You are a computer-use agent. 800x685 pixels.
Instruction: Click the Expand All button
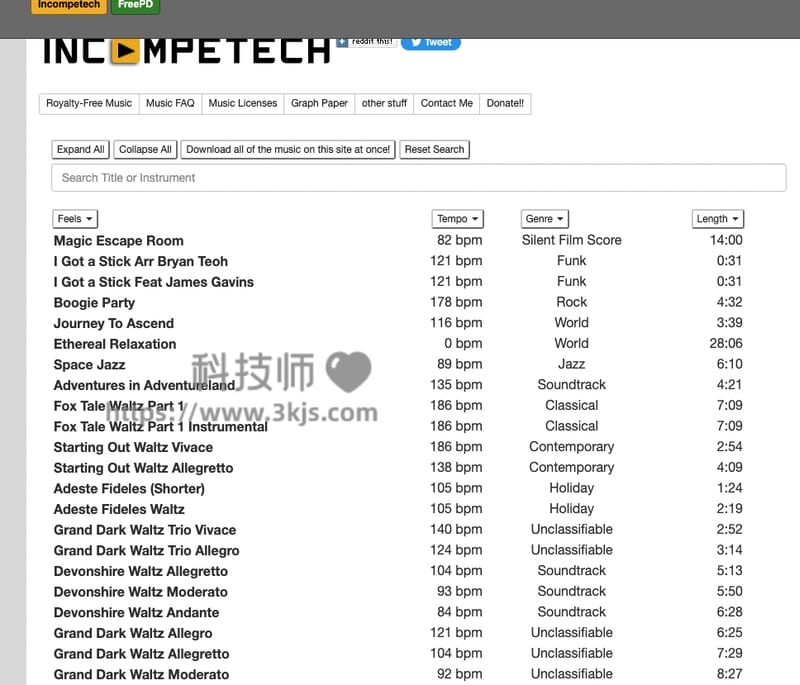pyautogui.click(x=81, y=149)
